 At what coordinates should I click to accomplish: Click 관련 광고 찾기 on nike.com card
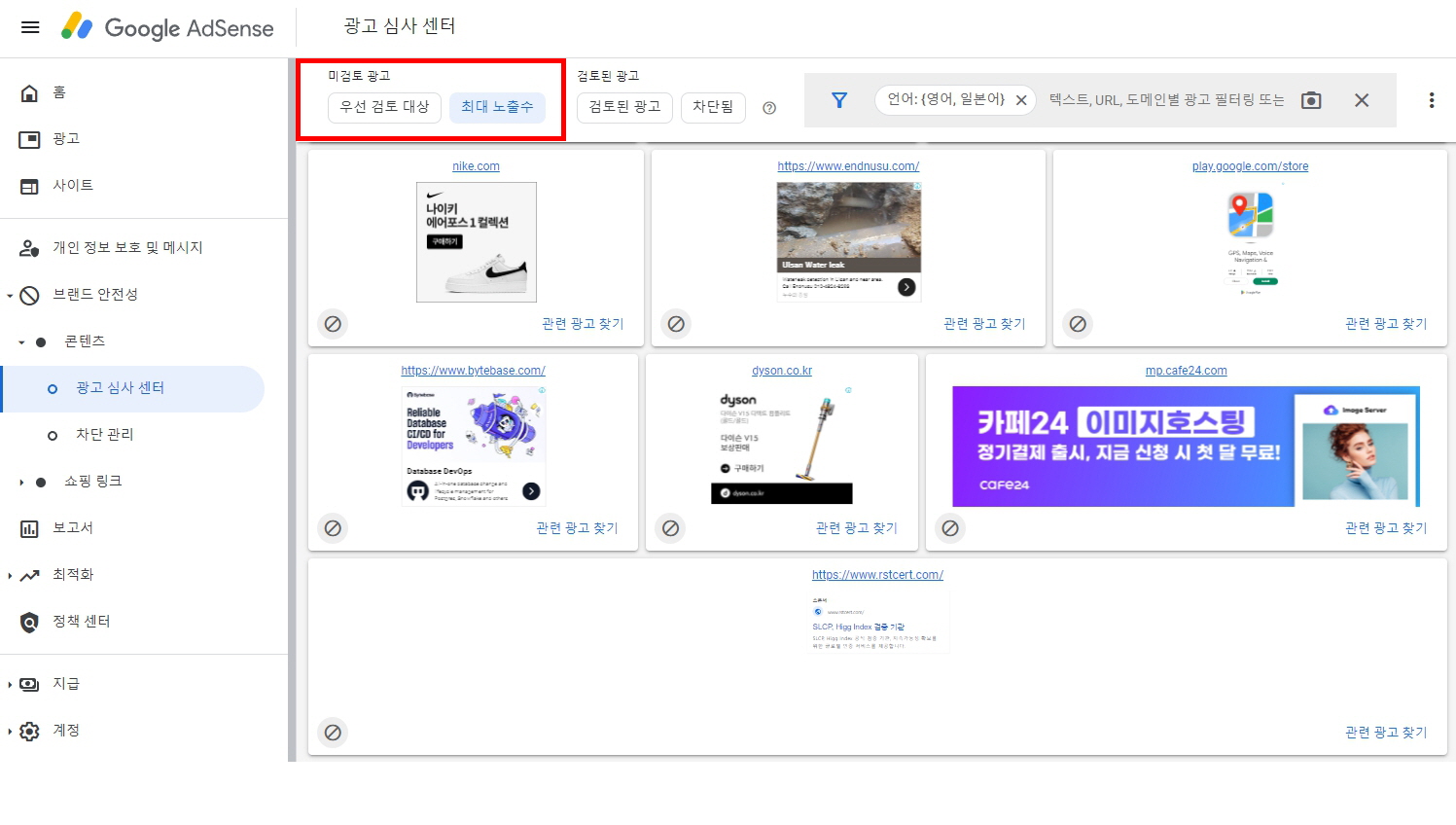coord(583,324)
